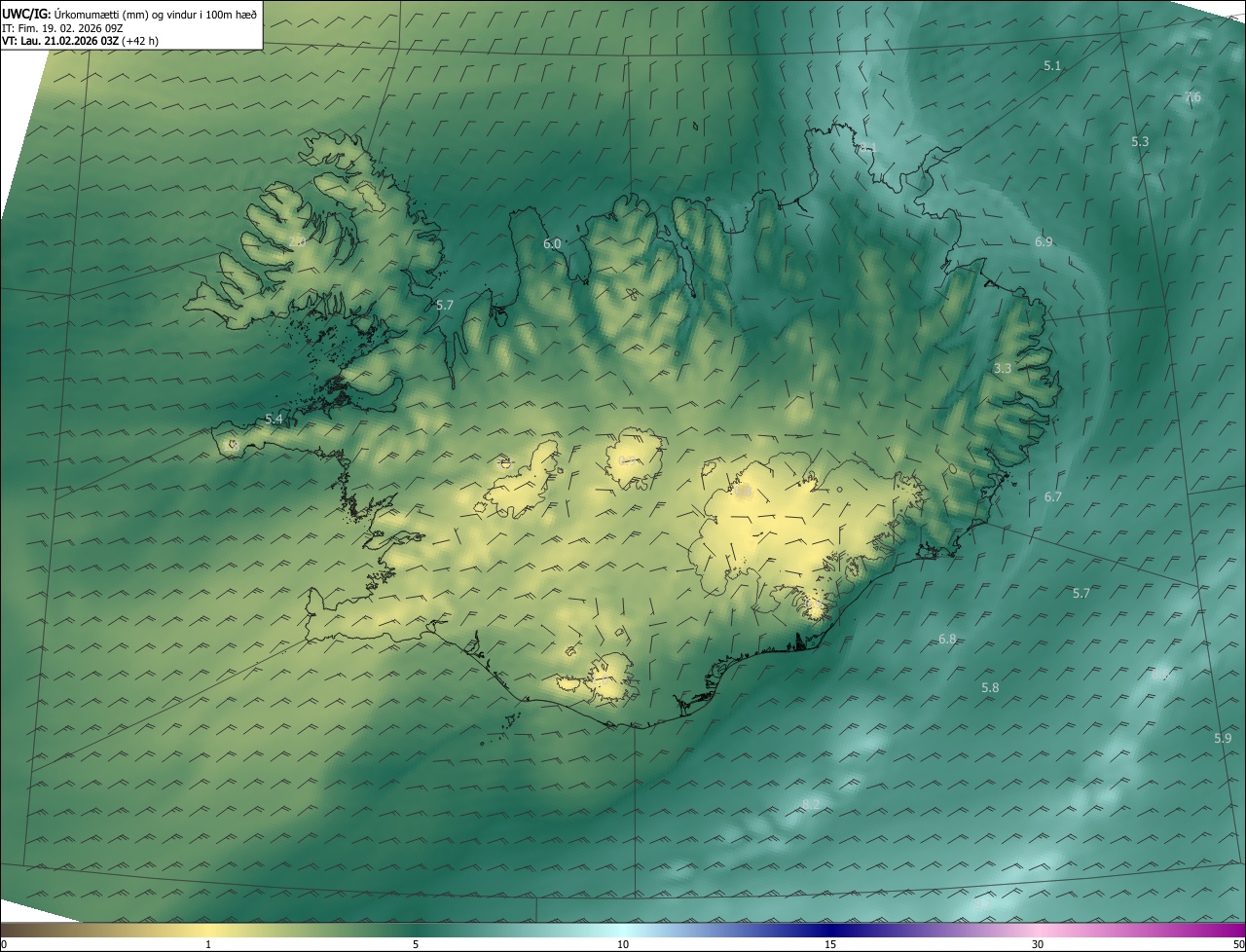Select the 6.9 value label on the map
1246x952 pixels.
point(1044,241)
